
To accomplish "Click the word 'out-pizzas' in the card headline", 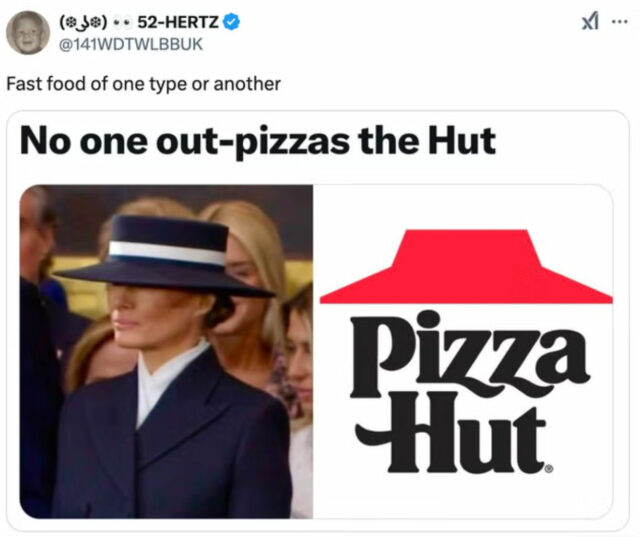I will point(253,141).
